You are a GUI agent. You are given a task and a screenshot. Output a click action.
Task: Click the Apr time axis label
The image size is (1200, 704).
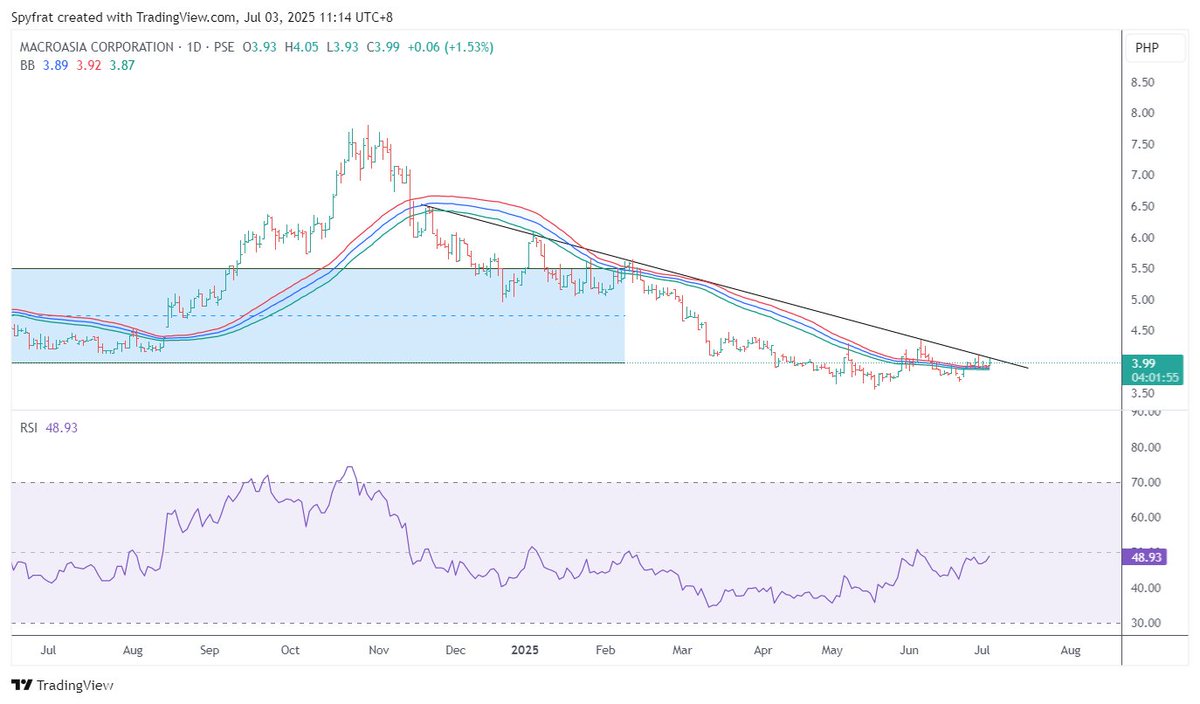pos(763,650)
